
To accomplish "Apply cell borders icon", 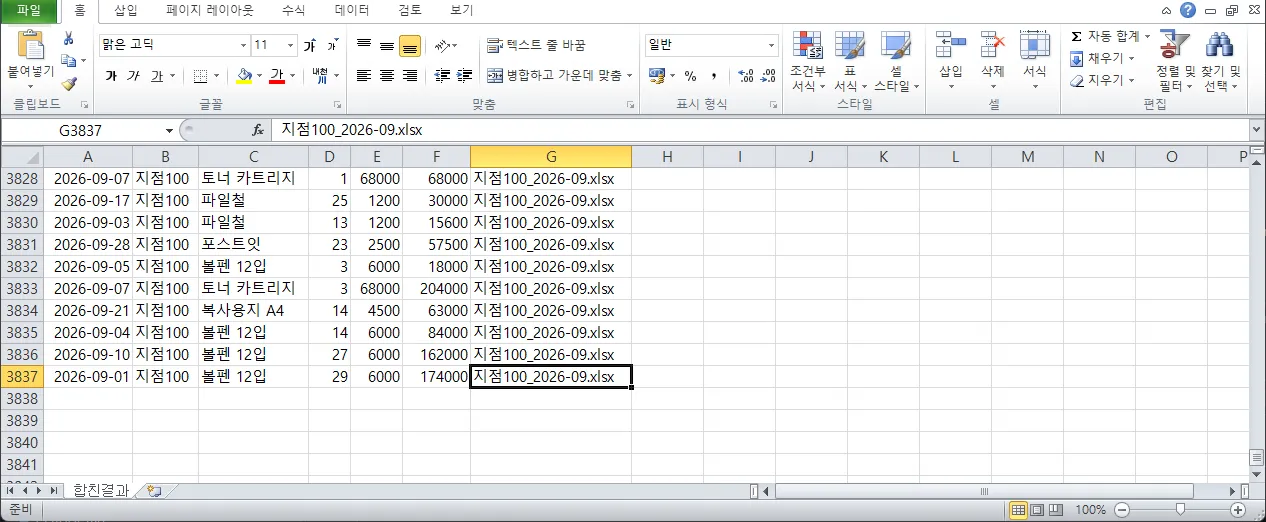I will coord(200,76).
